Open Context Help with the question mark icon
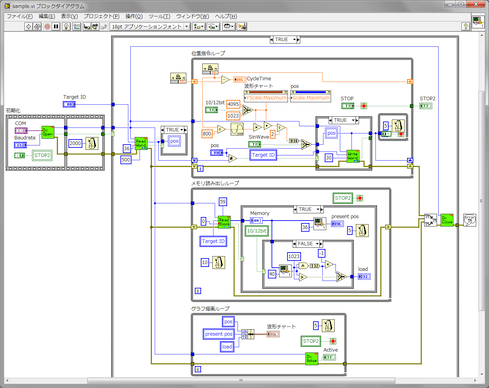The height and width of the screenshot is (388, 489). tap(466, 26)
